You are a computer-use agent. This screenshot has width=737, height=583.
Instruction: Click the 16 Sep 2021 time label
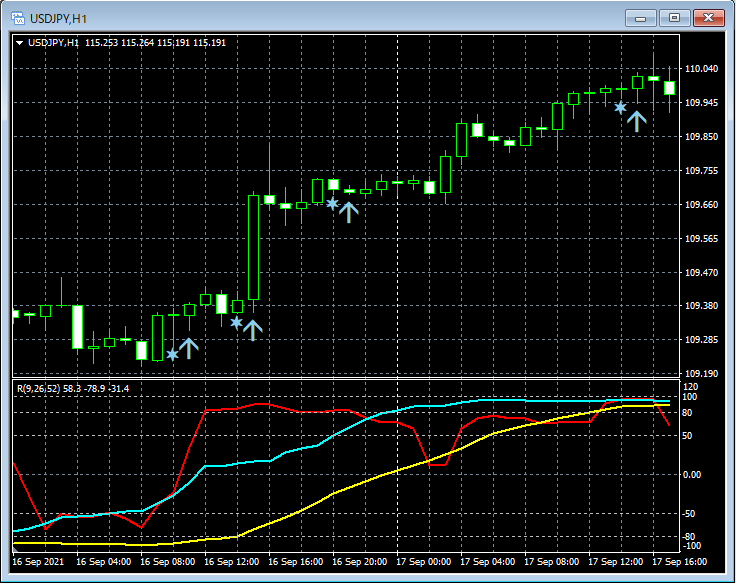click(38, 562)
